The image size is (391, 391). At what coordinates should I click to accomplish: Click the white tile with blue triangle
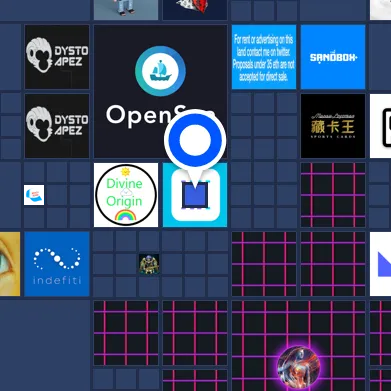[x=380, y=264]
